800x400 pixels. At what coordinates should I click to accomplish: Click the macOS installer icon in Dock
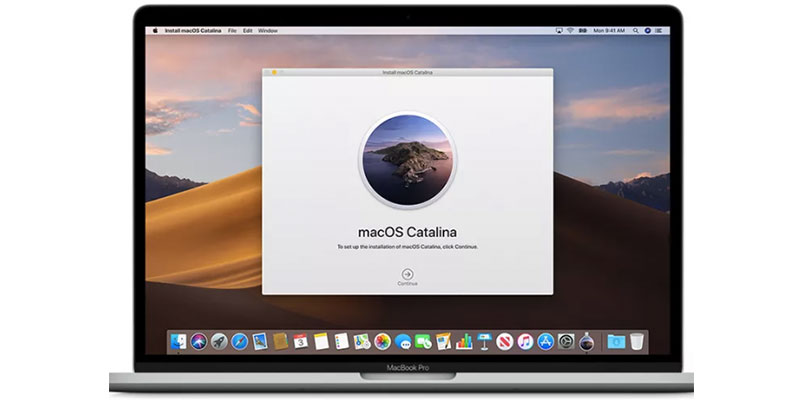coord(586,341)
